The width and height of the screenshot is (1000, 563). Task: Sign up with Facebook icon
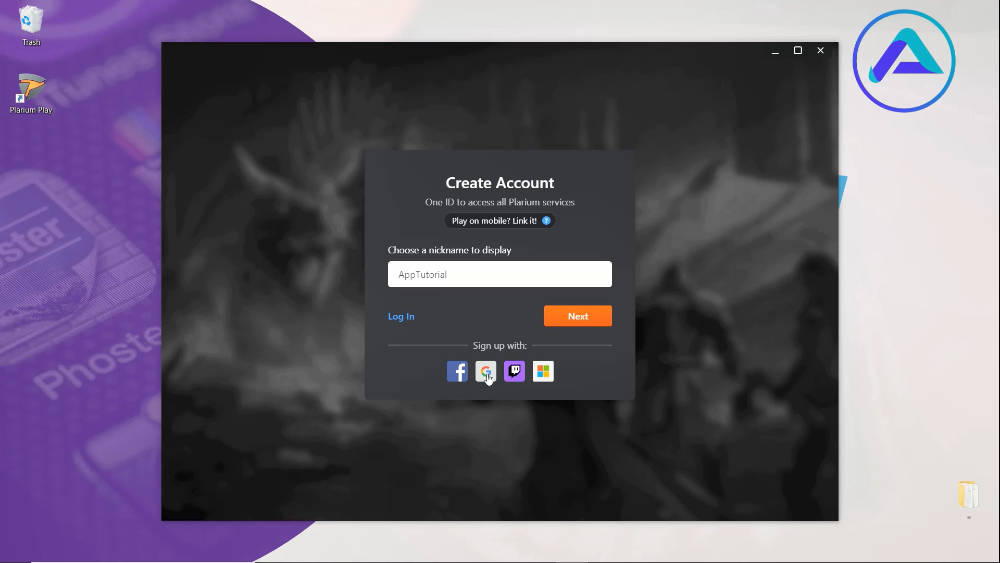tap(457, 371)
